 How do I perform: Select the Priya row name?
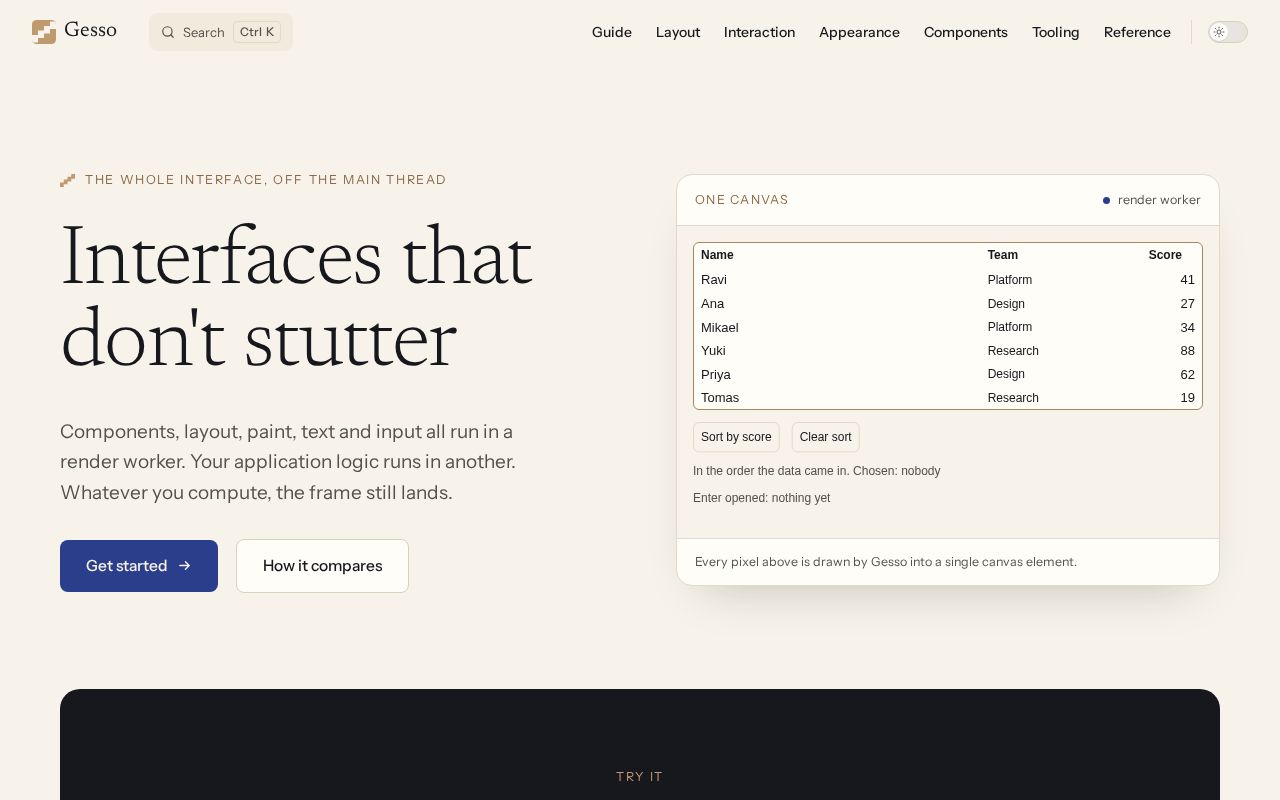click(x=716, y=374)
